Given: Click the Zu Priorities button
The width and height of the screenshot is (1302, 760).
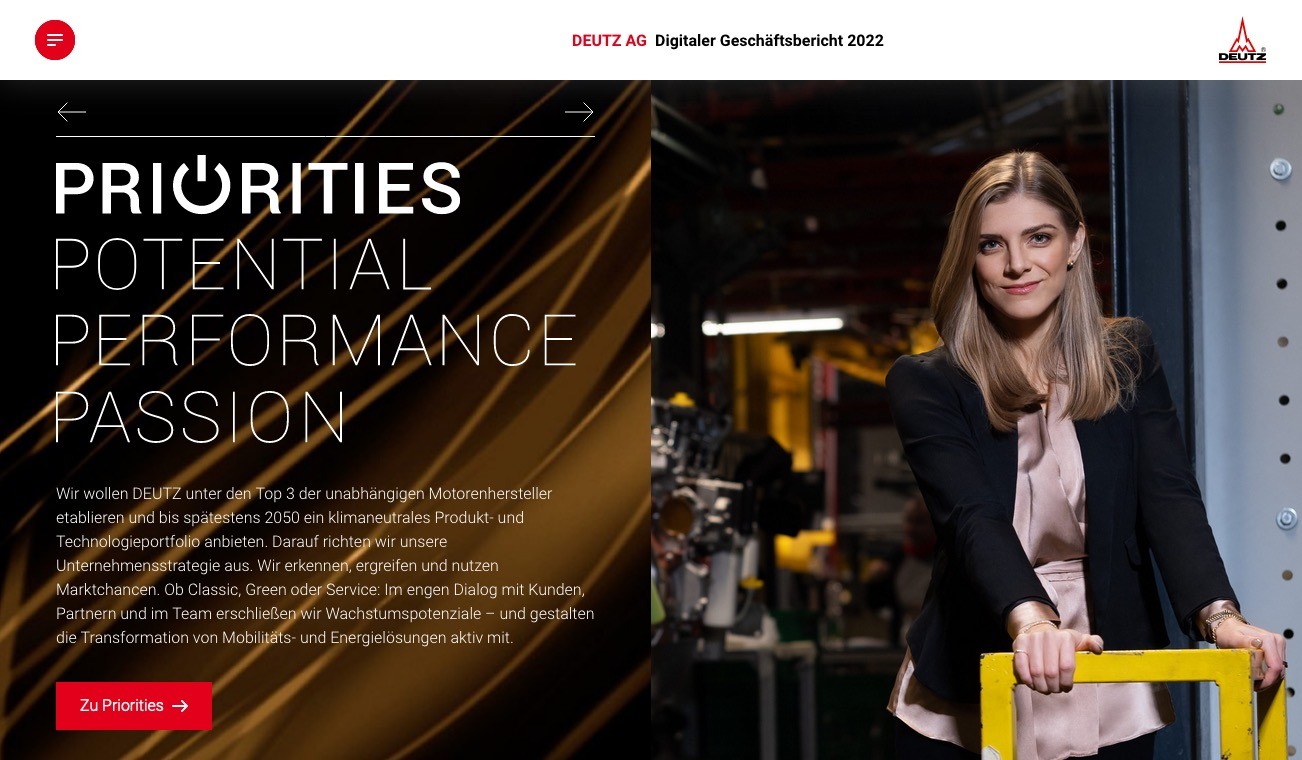Looking at the screenshot, I should (x=134, y=706).
